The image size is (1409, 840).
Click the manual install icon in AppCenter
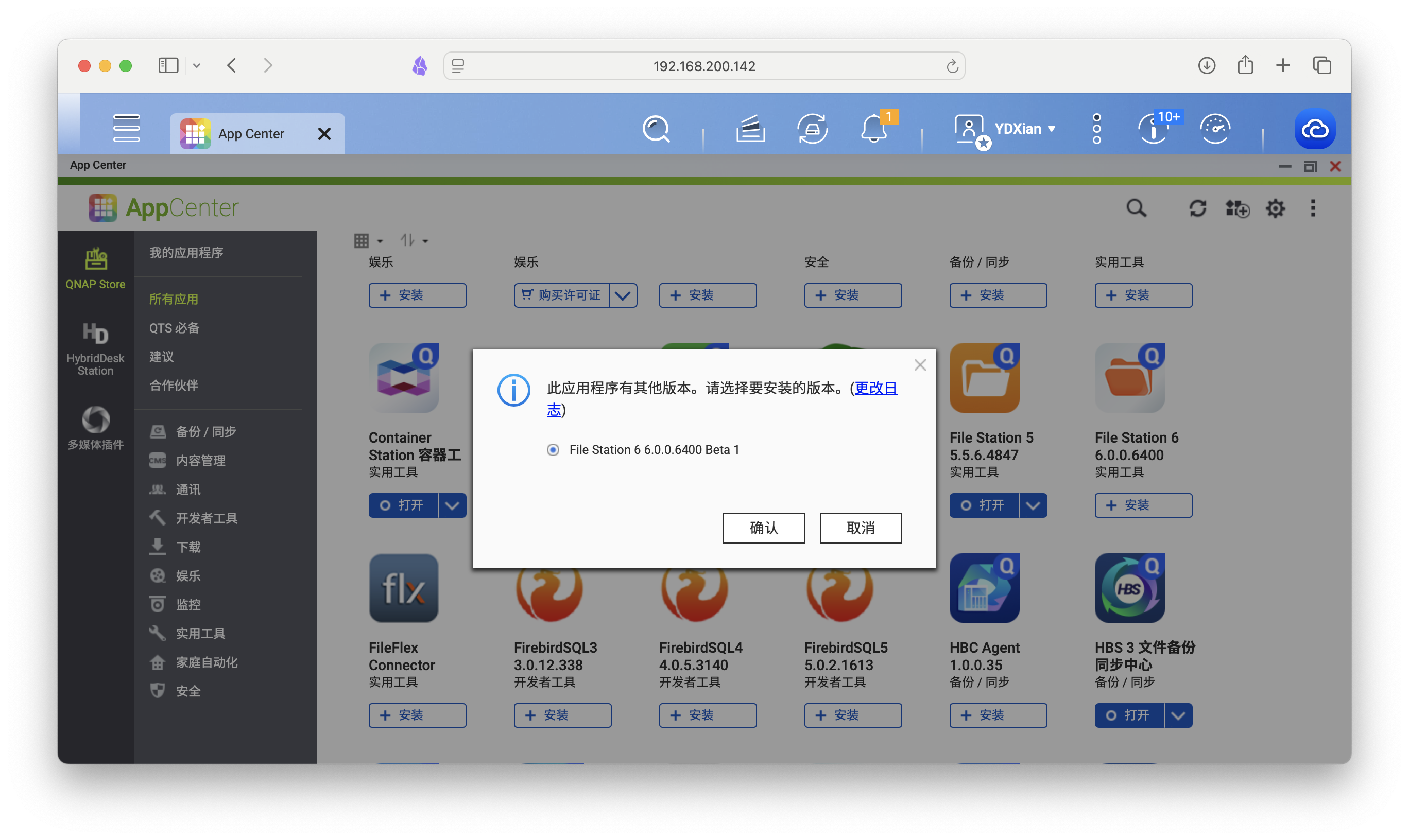(x=1238, y=208)
